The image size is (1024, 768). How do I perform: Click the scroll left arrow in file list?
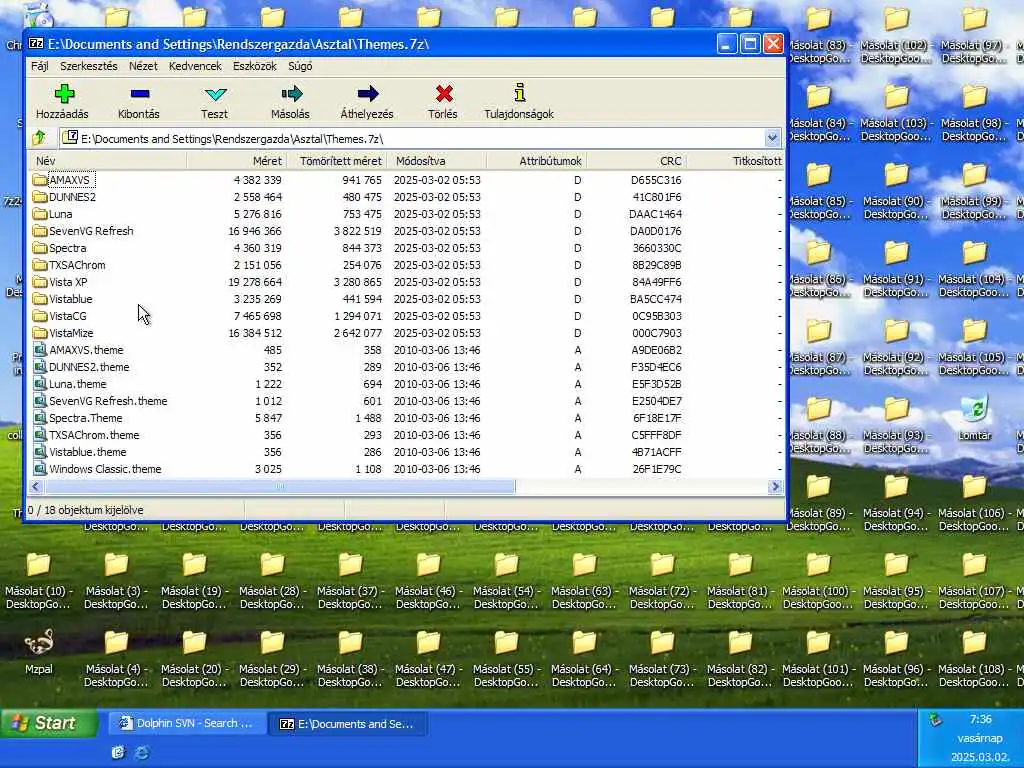(x=37, y=487)
